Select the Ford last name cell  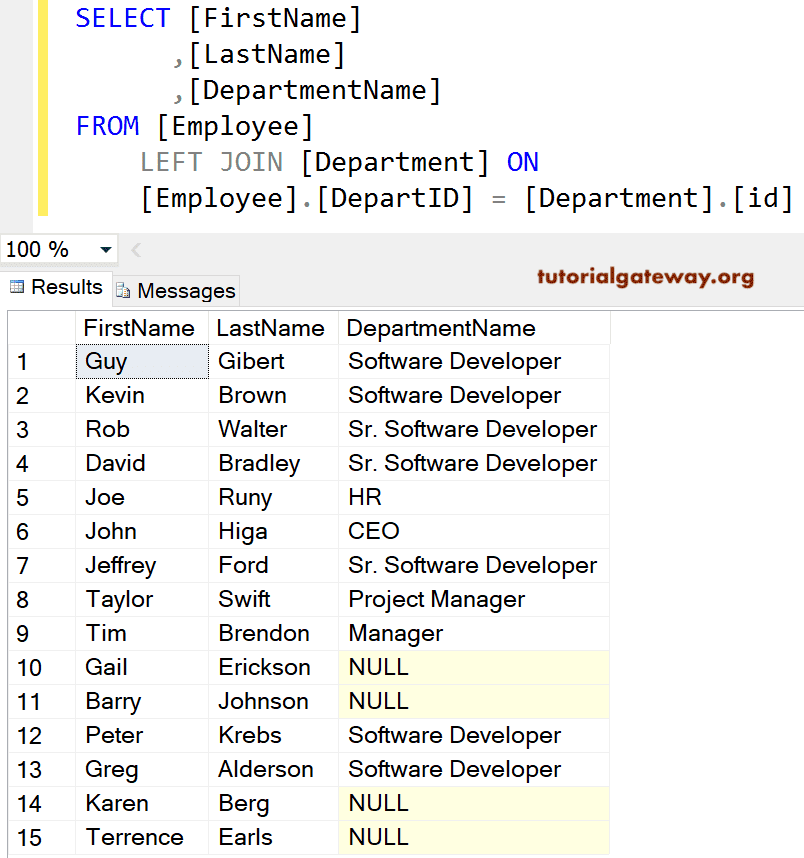tap(273, 565)
